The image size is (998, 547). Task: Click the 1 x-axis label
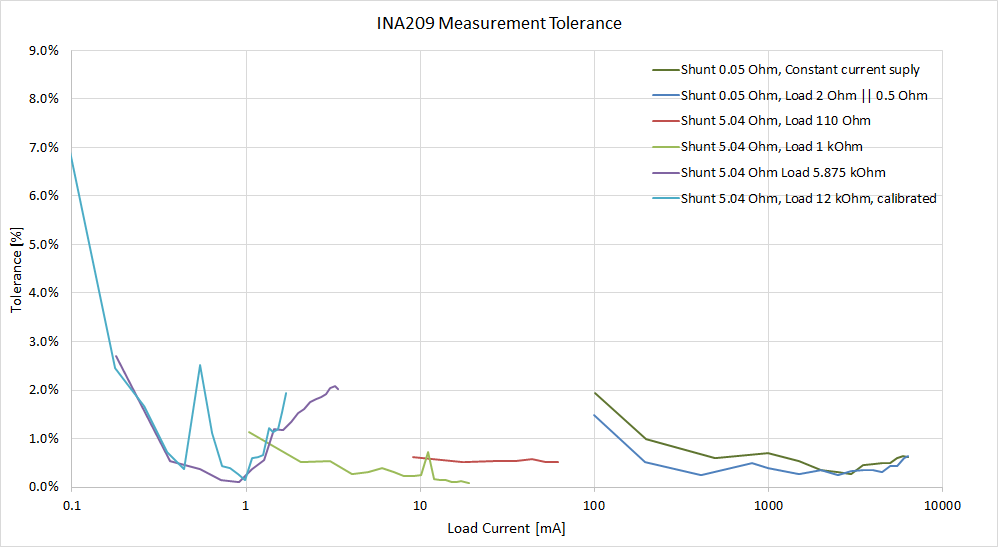click(246, 506)
